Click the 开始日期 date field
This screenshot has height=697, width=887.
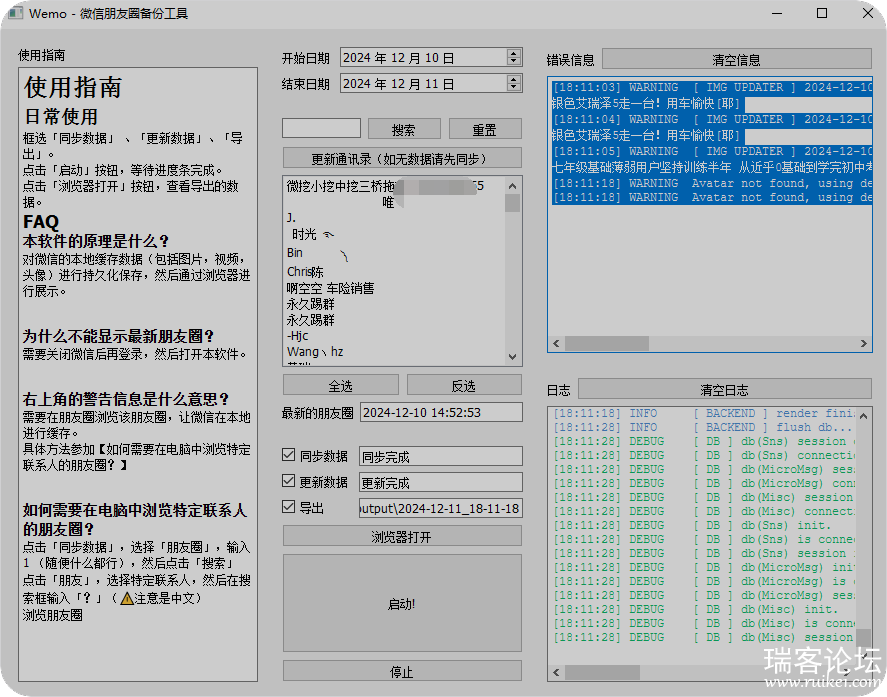click(x=430, y=58)
